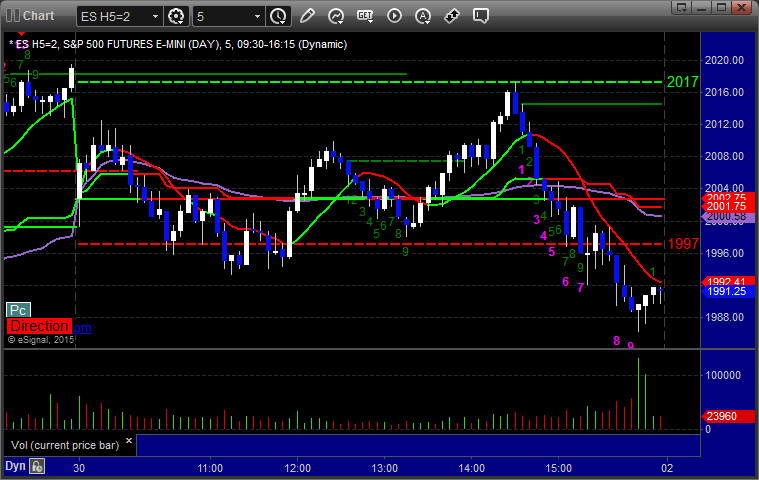Screen dimensions: 759x480
Task: Click the trade arrows icon
Action: click(452, 16)
